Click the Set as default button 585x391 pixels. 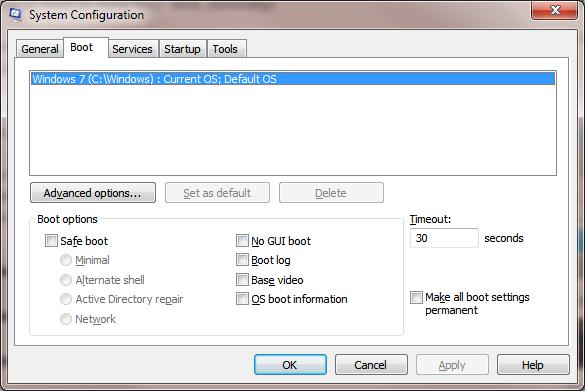click(x=217, y=193)
